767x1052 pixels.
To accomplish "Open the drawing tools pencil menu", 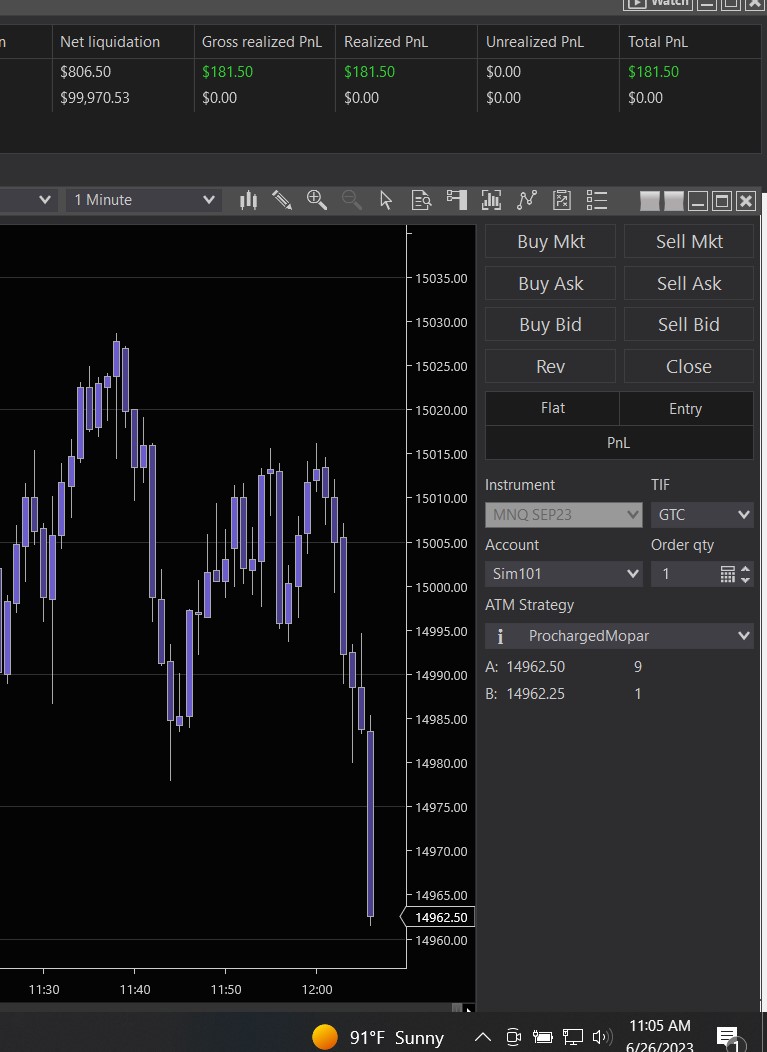I will point(282,200).
